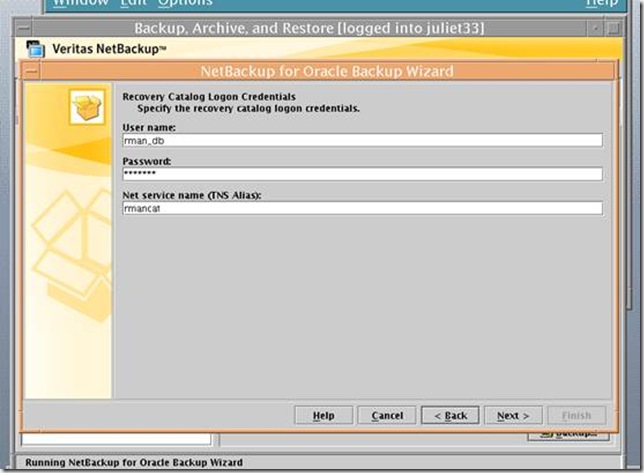This screenshot has width=644, height=473.
Task: Click the Backup button behind the wizard
Action: (x=568, y=435)
